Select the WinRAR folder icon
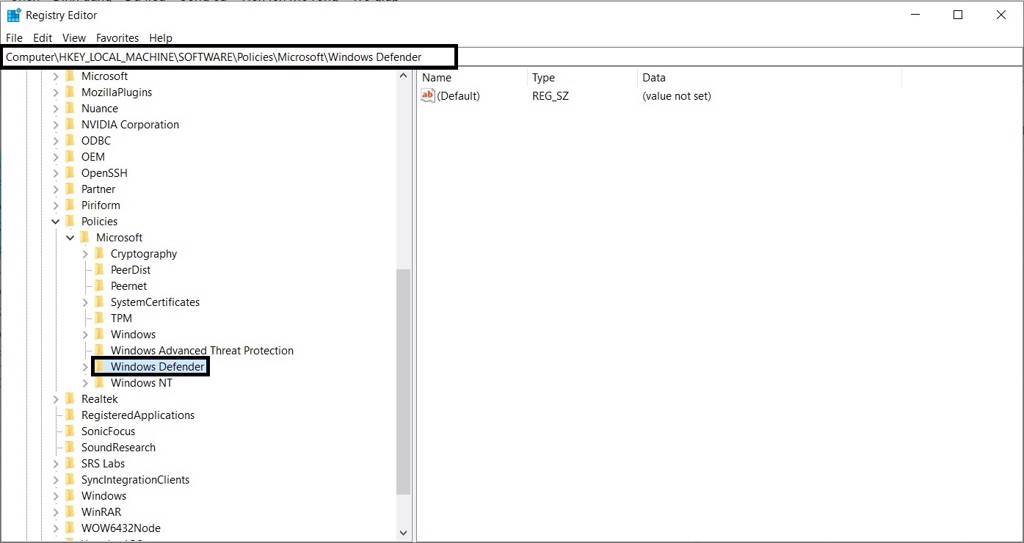The image size is (1024, 543). [x=71, y=512]
